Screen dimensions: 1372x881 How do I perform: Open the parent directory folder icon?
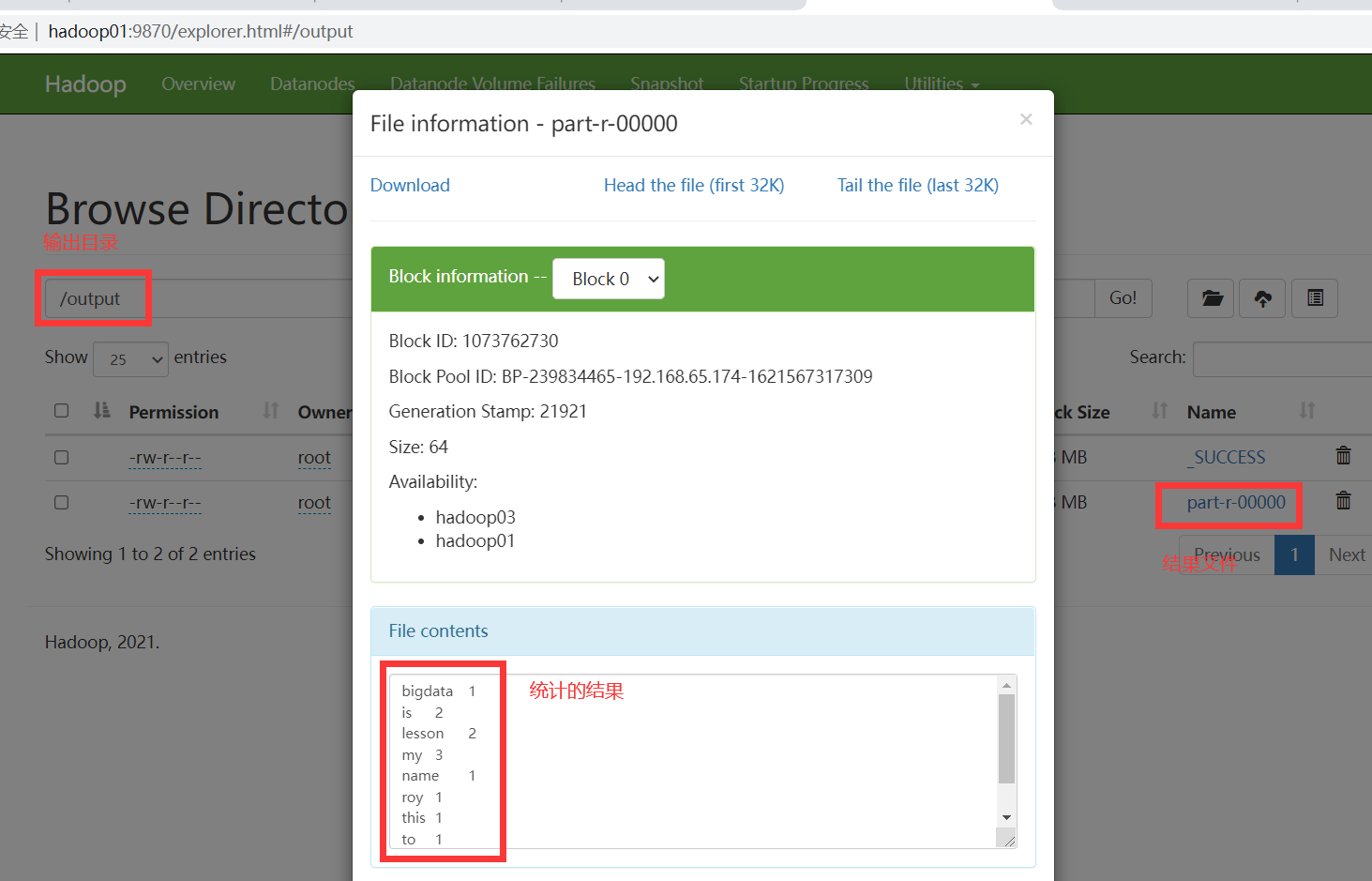(x=1212, y=298)
